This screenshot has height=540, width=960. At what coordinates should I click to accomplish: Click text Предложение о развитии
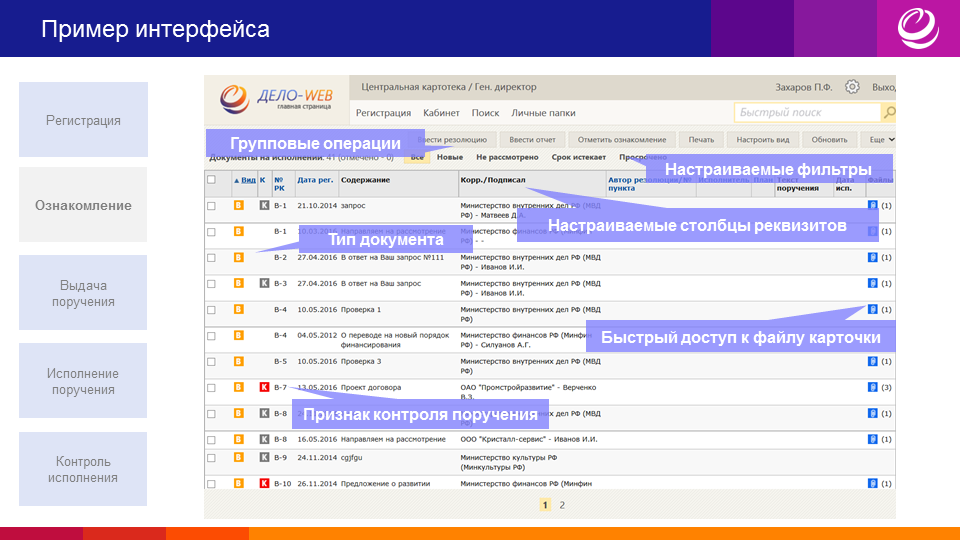(x=385, y=484)
